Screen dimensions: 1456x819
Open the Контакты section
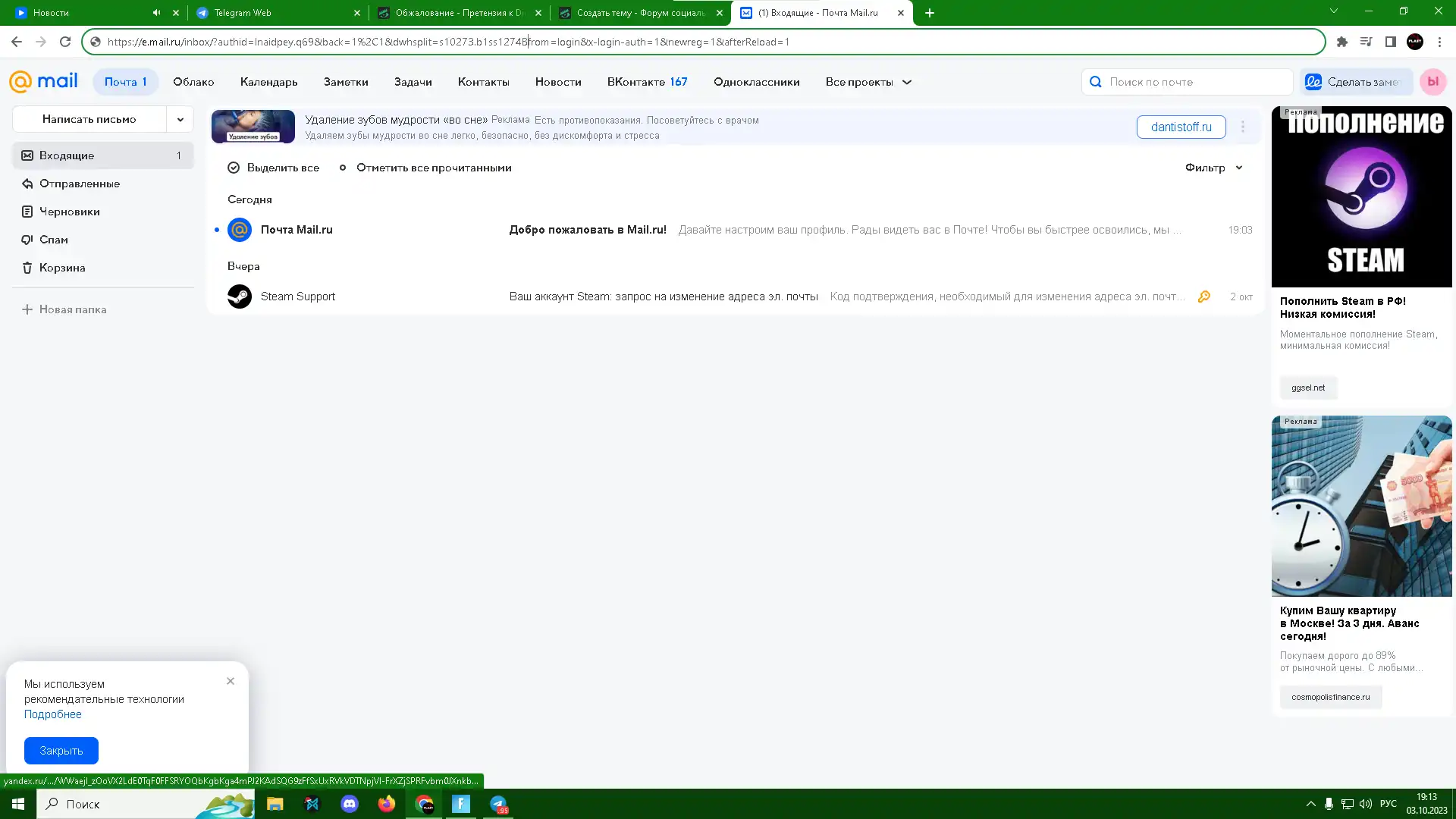click(483, 82)
